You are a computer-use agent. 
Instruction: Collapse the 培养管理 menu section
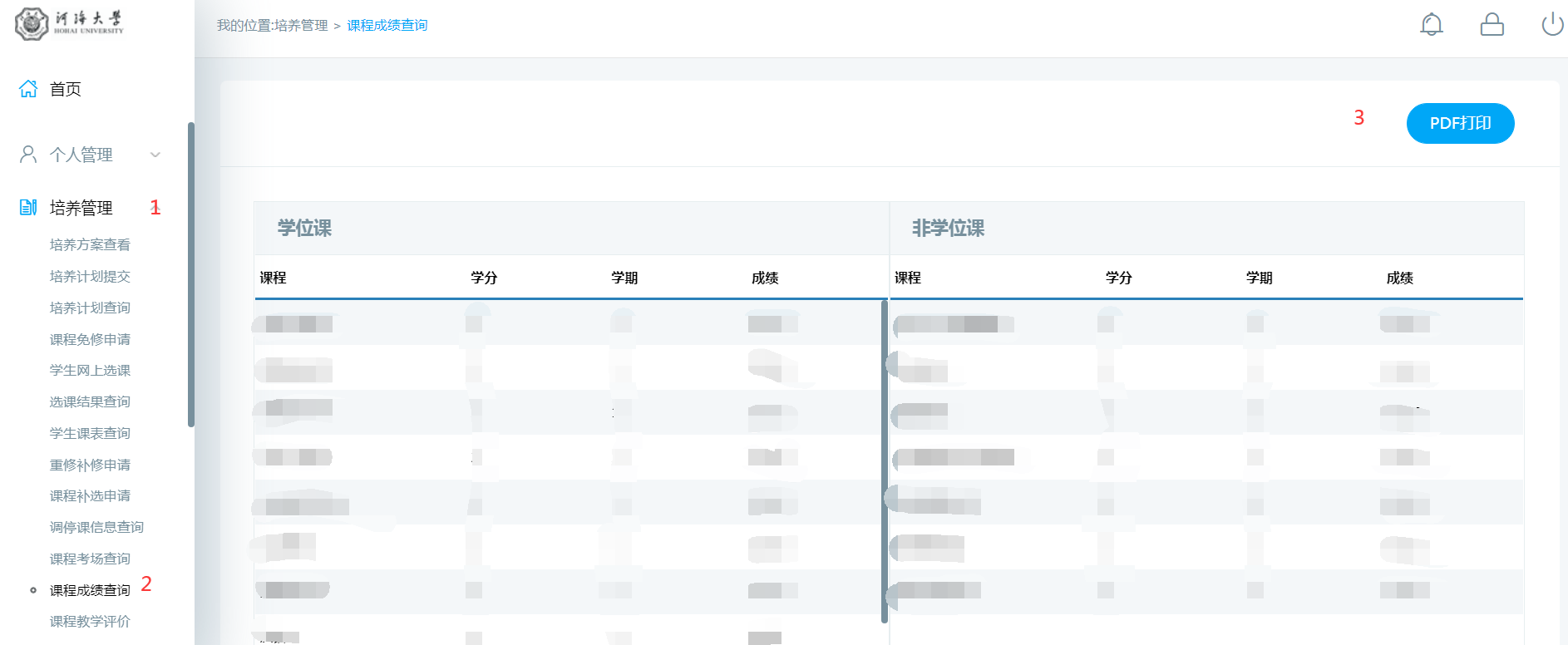(x=81, y=208)
